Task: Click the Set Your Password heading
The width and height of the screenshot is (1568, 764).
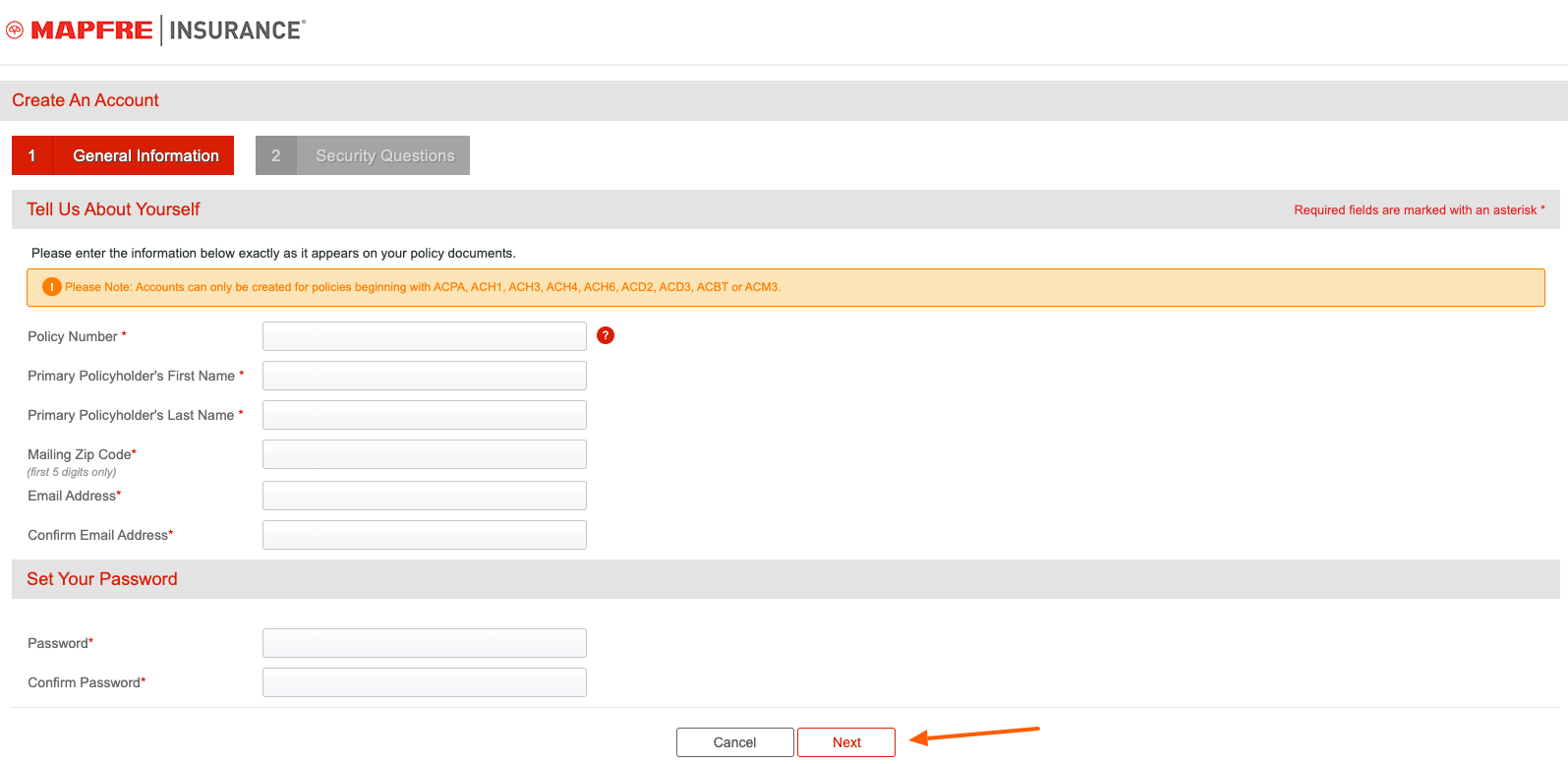Action: pyautogui.click(x=102, y=579)
